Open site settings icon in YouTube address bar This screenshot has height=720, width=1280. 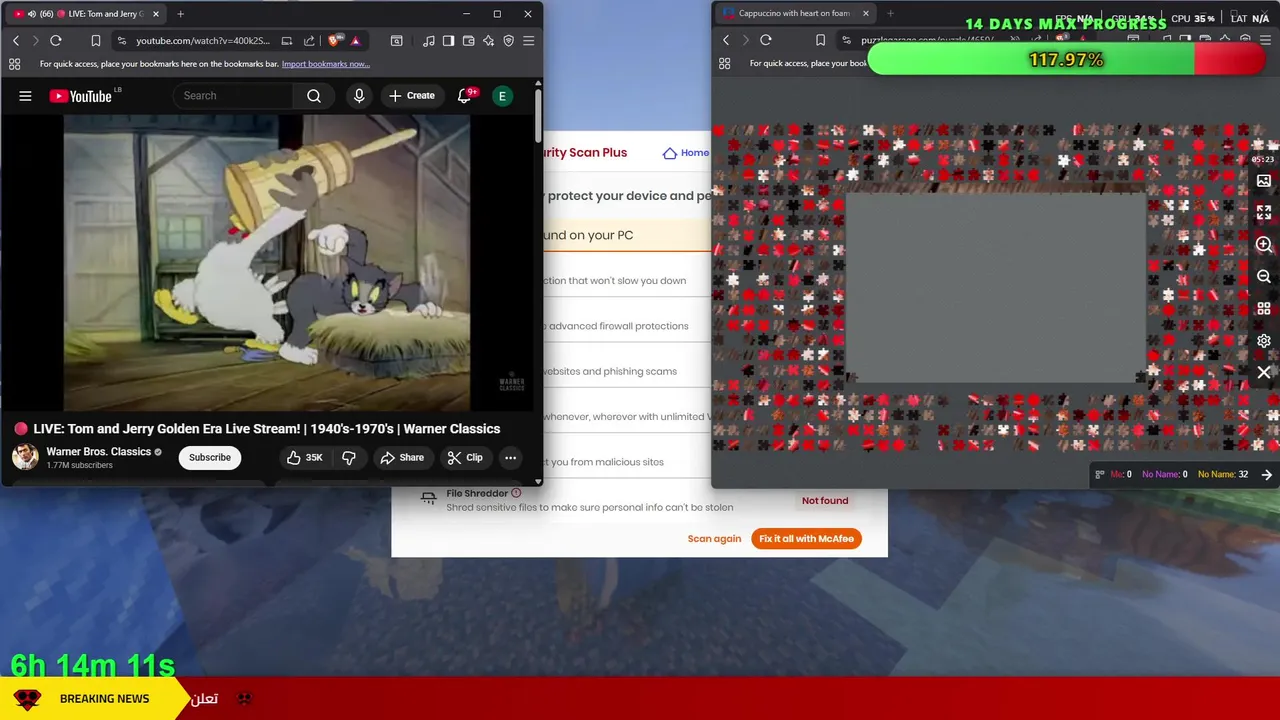[x=122, y=41]
